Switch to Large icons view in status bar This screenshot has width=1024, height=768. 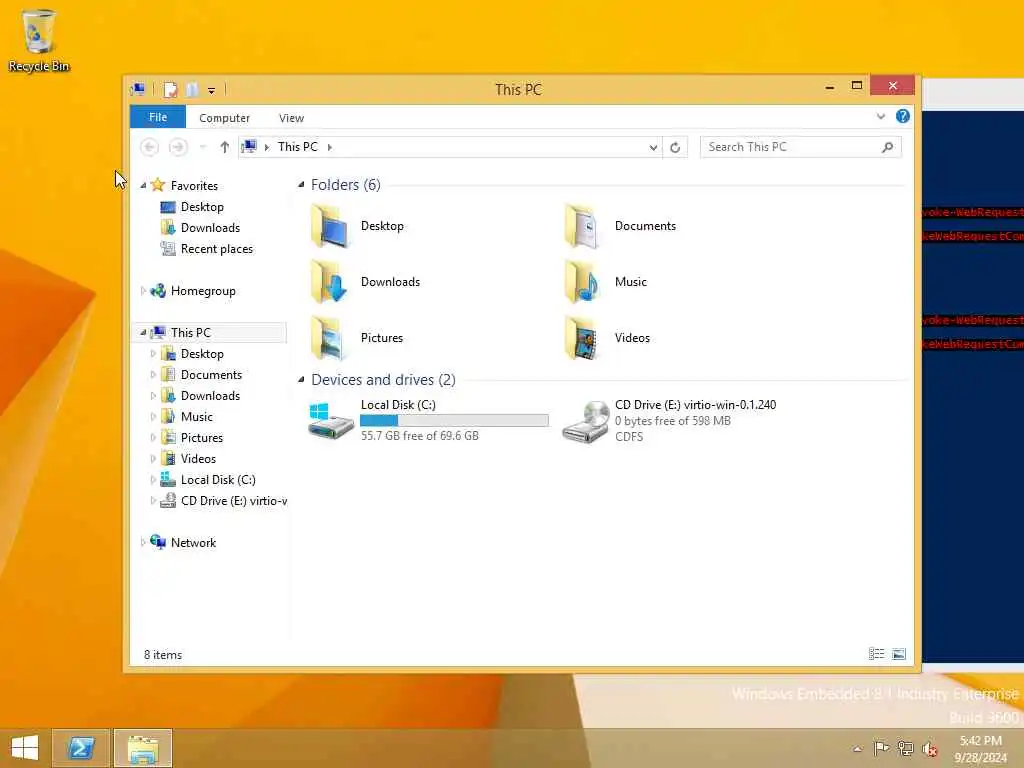coord(899,654)
